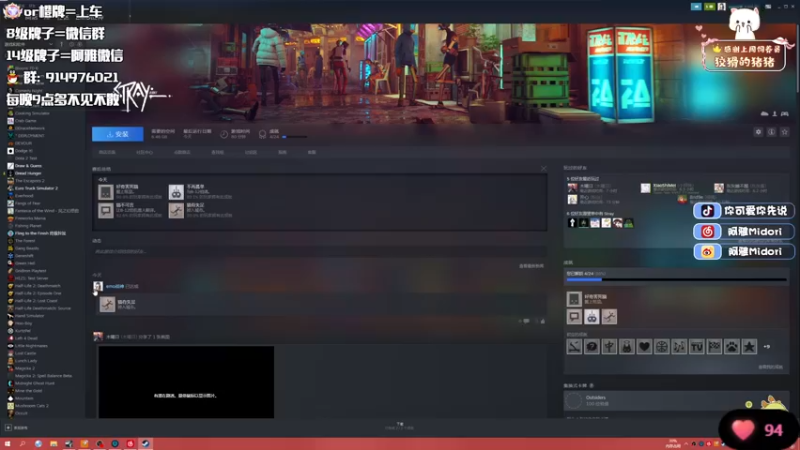Click the comment icon on activity post

point(526,321)
